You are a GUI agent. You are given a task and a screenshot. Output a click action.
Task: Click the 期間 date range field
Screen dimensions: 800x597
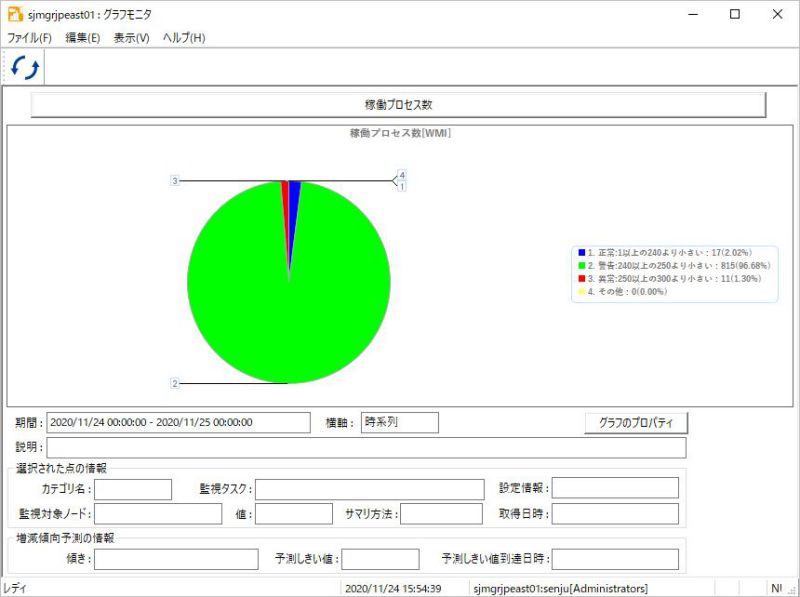[179, 422]
